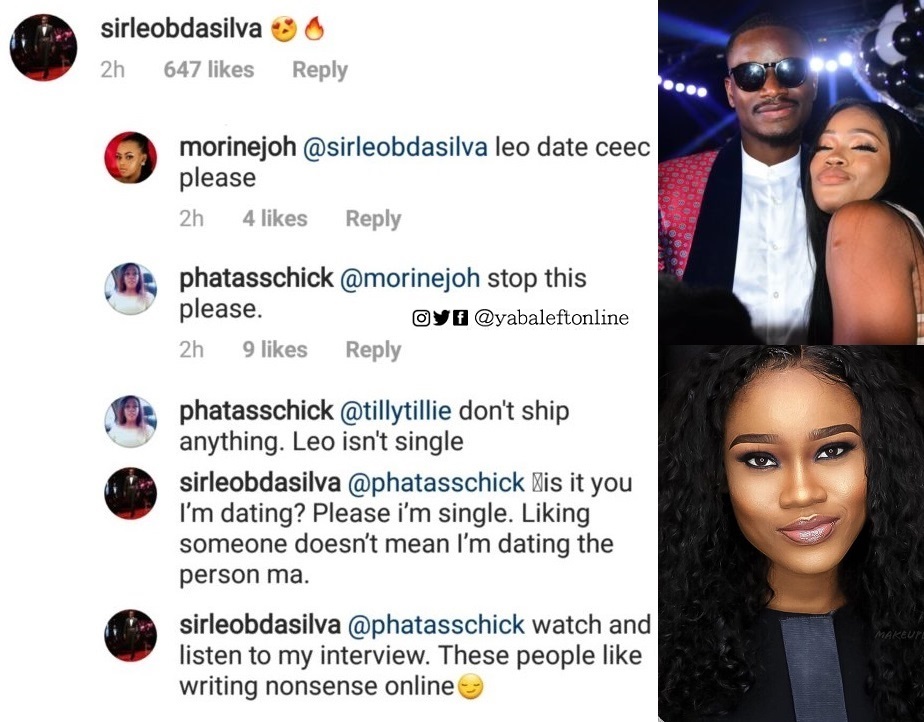Click the avatar beside the 'is it you I'm dating' comment
The height and width of the screenshot is (722, 924).
[131, 493]
